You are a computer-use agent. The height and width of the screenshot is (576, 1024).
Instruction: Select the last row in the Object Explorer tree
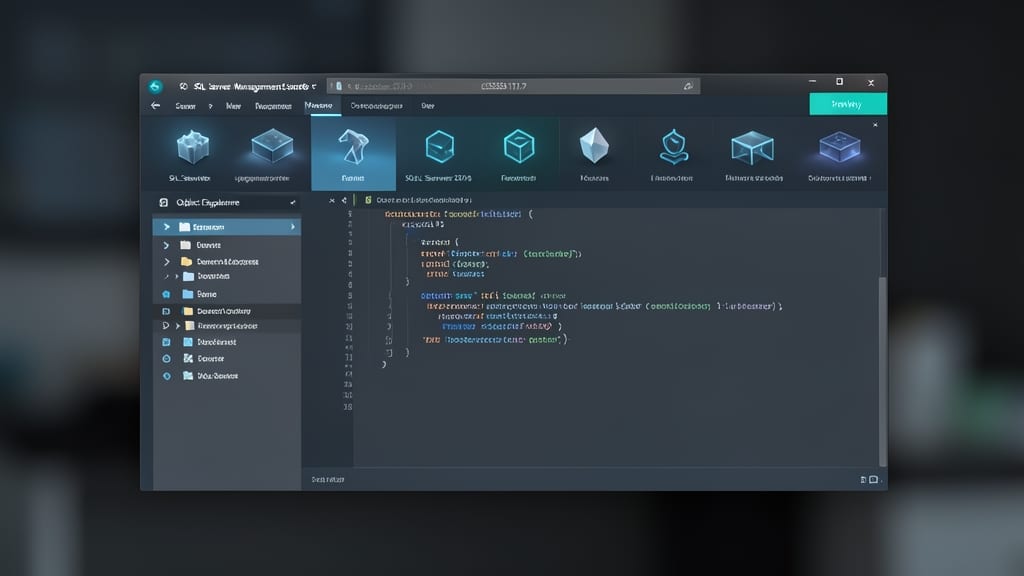(227, 376)
